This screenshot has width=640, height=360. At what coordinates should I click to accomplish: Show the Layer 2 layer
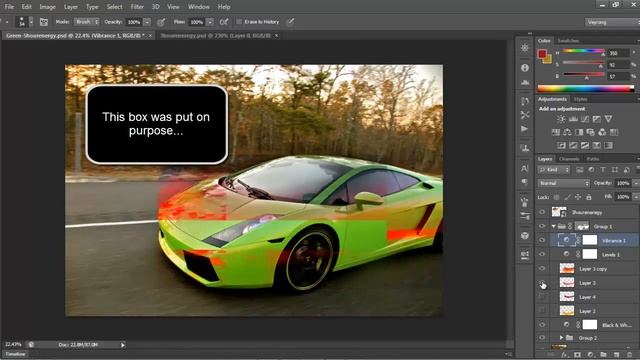[x=542, y=311]
